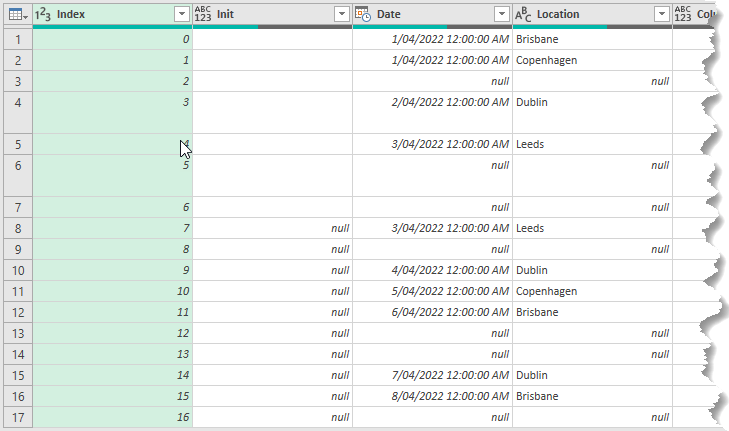729x431 pixels.
Task: Click Index value 10 cell
Action: coord(113,291)
